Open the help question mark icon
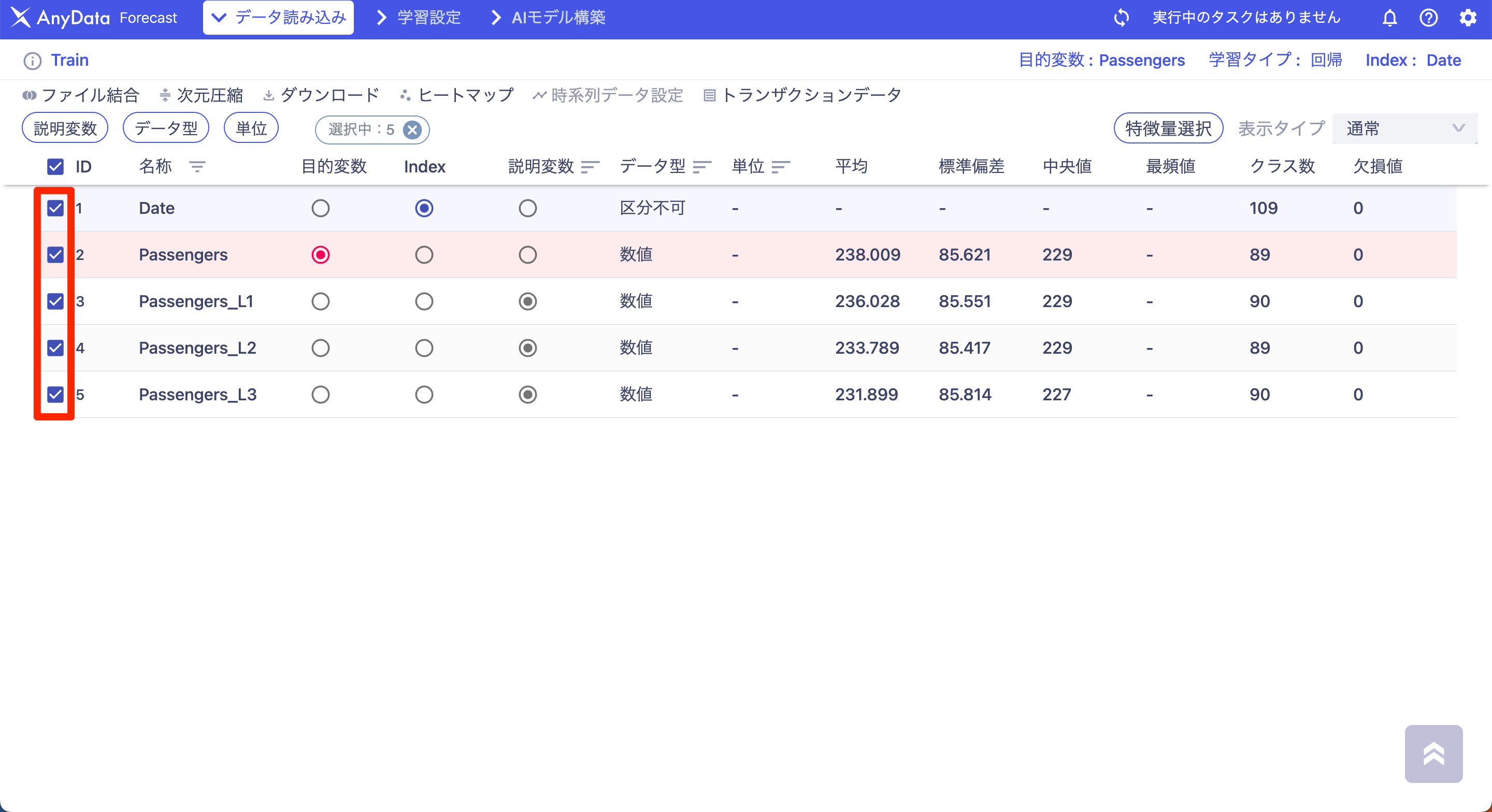 click(1428, 18)
